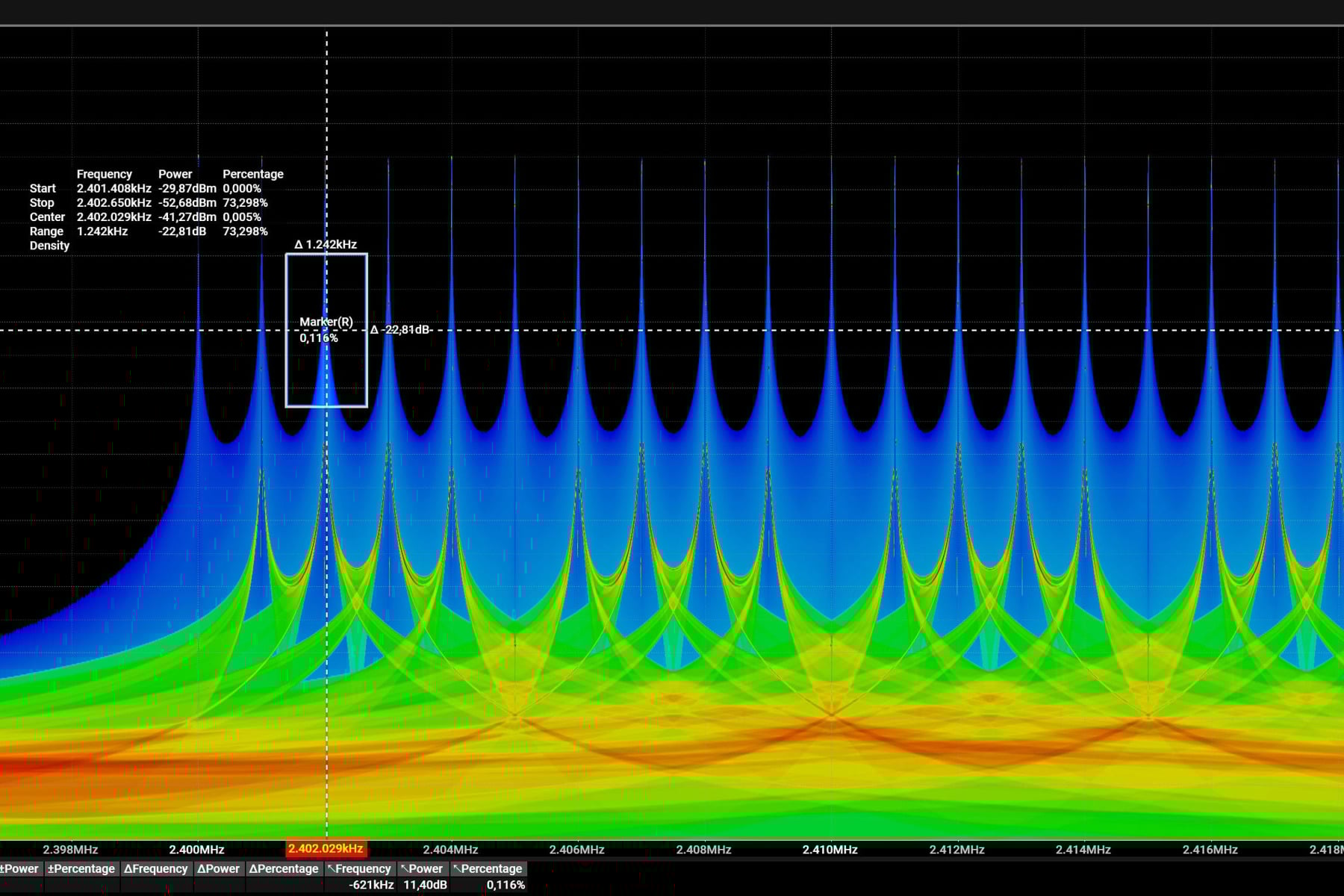
Task: Click the highlighted 2.402.029kHz center frequency readout
Action: click(326, 849)
